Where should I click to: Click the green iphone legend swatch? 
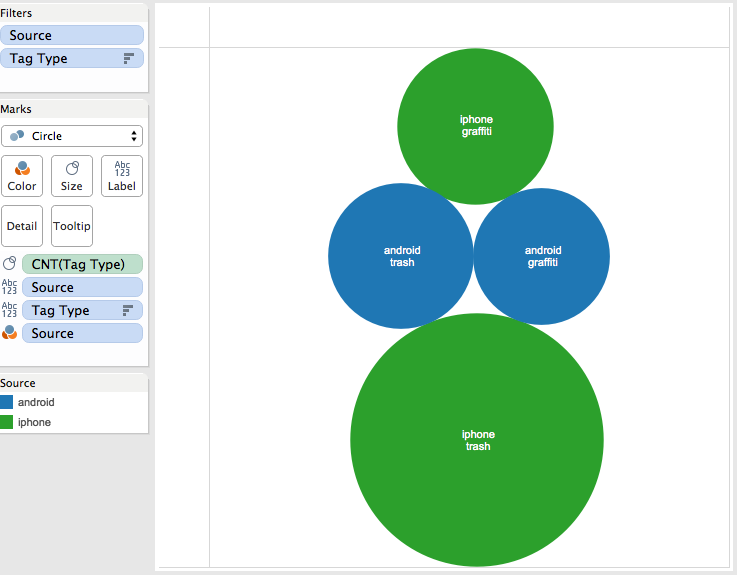[x=6, y=422]
